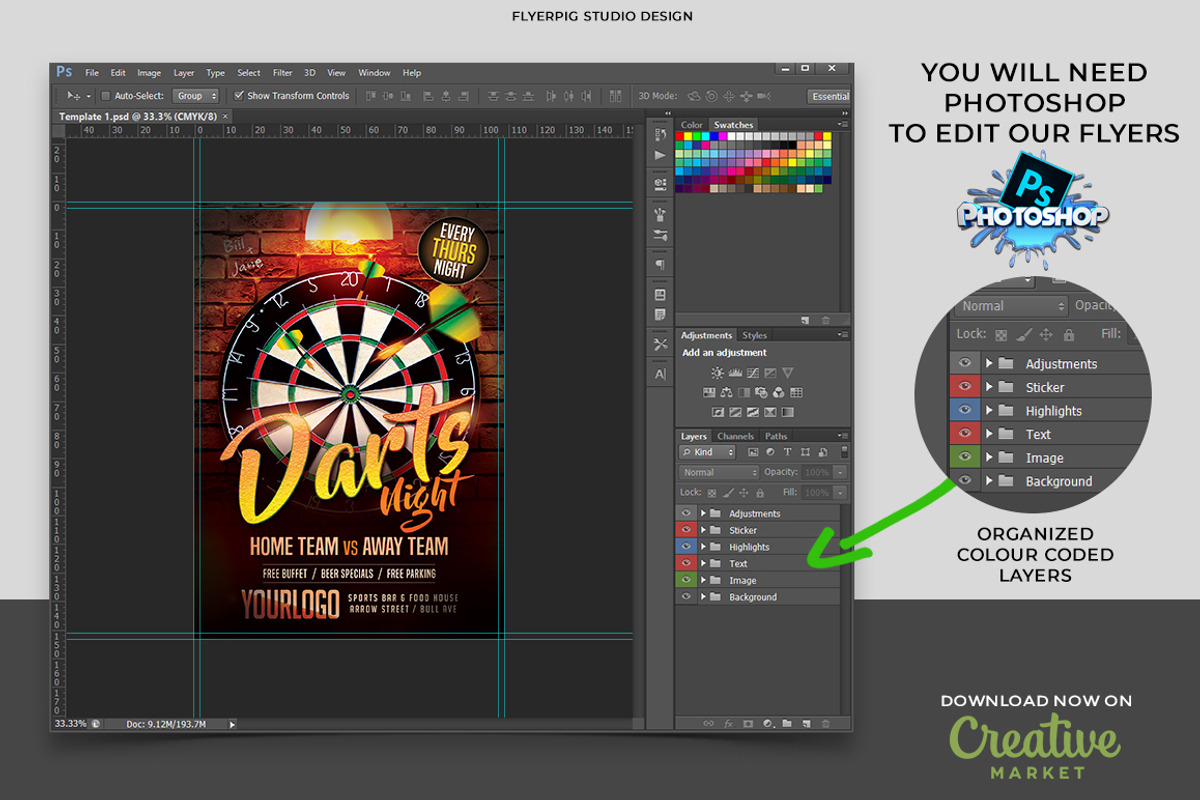Pick the red swatch in Swatches panel

coord(681,137)
